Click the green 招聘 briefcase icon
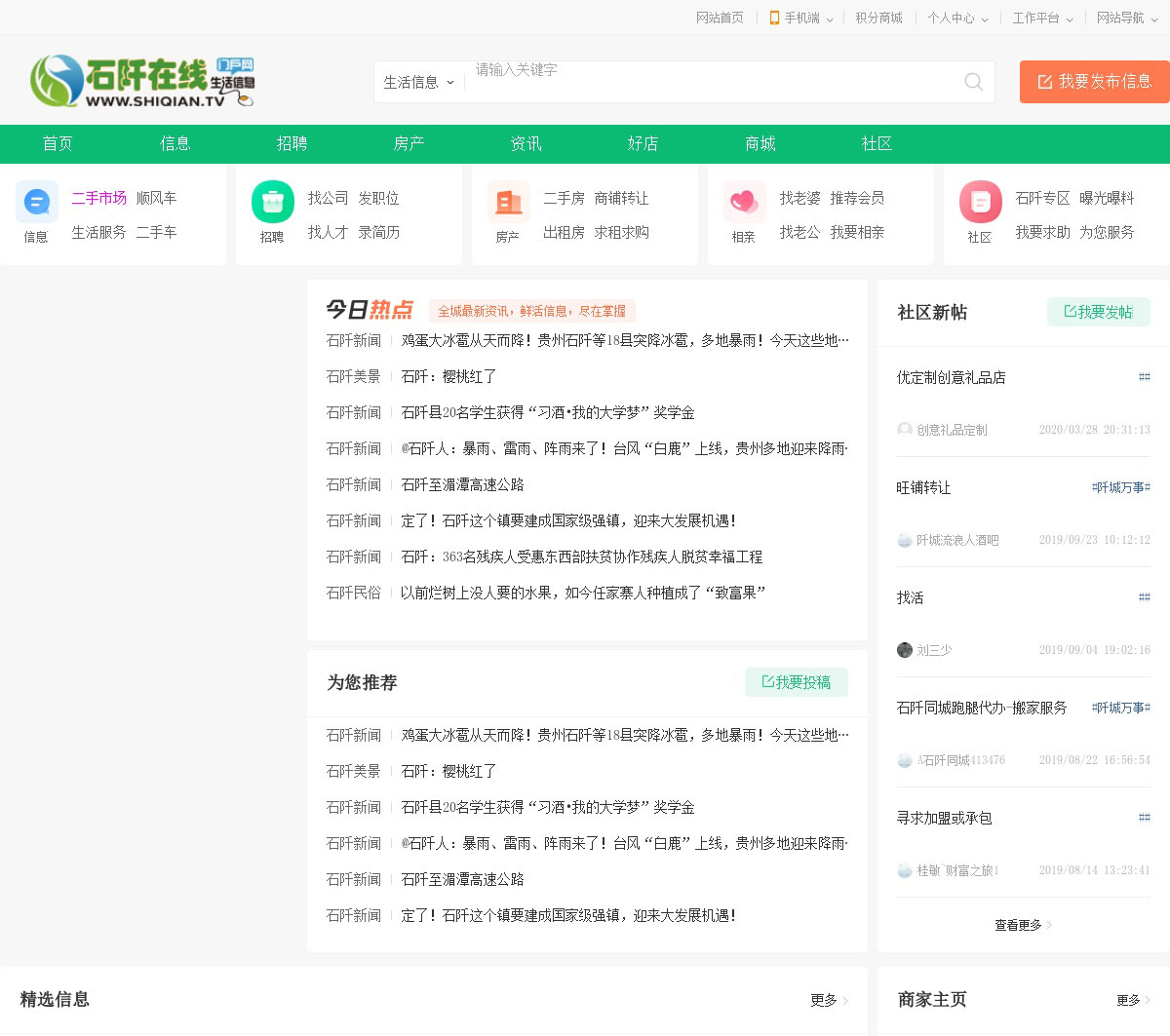Screen dimensions: 1170x1036 [273, 202]
